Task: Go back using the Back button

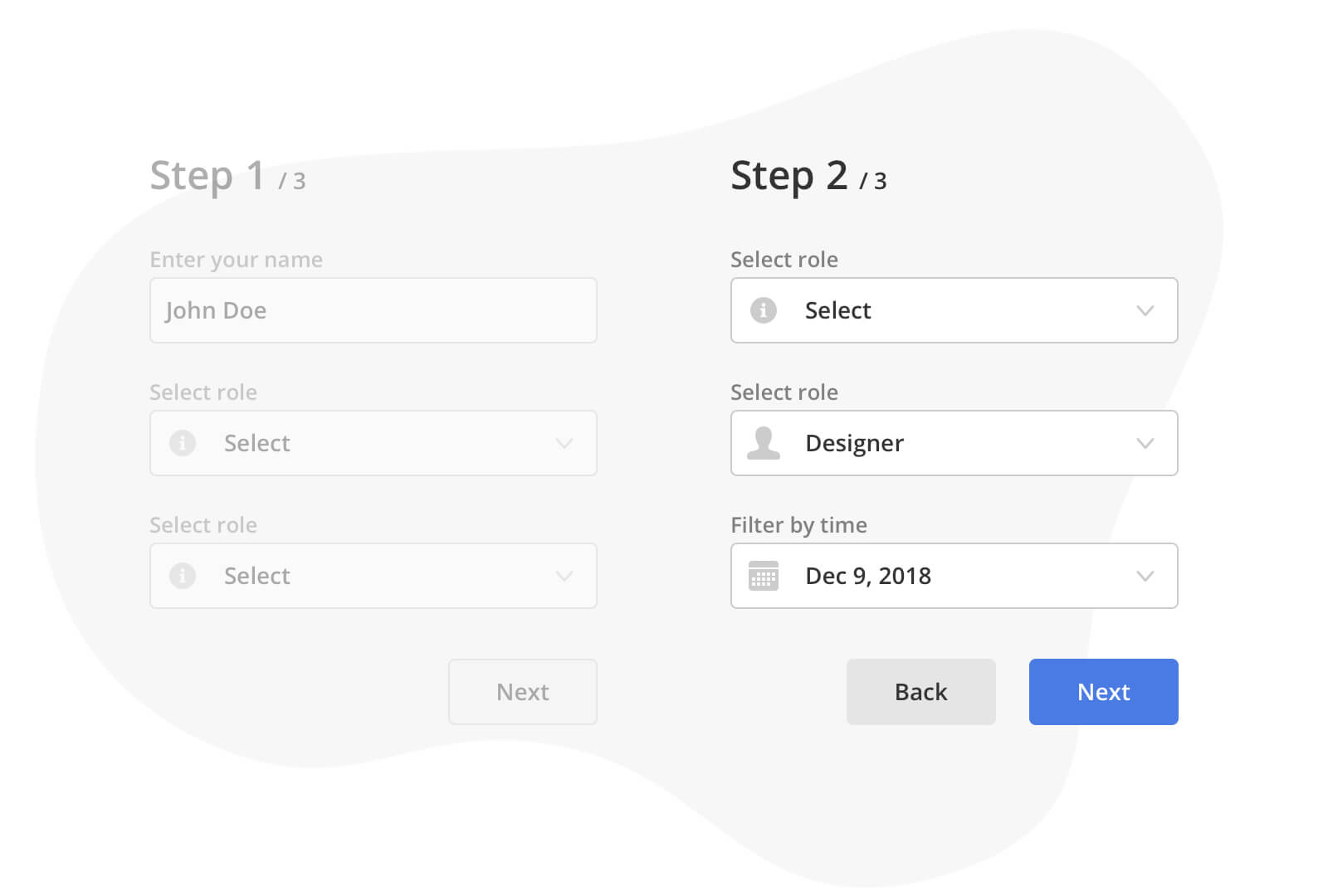Action: 920,692
